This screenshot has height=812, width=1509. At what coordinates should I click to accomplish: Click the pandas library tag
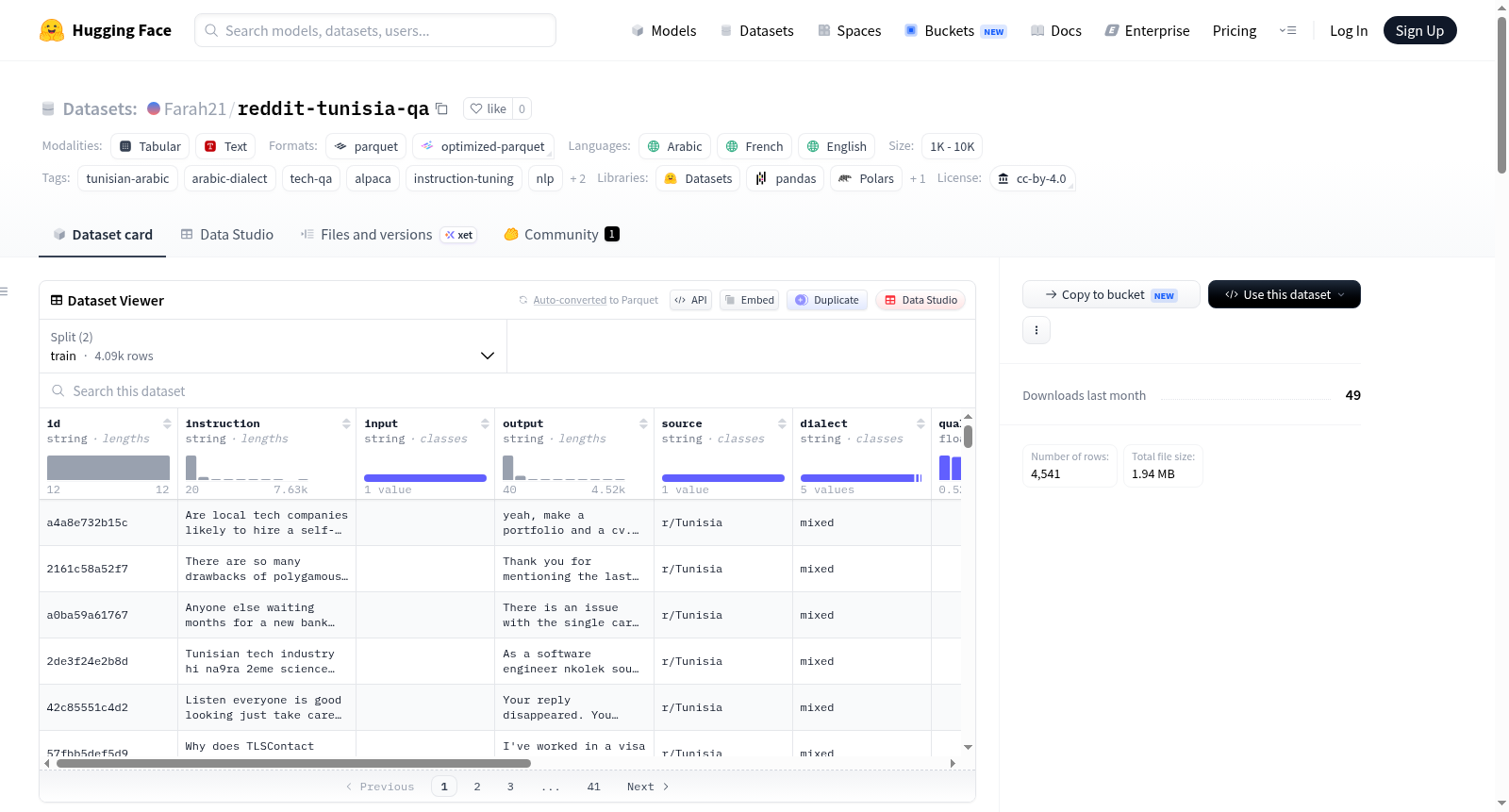tap(786, 178)
